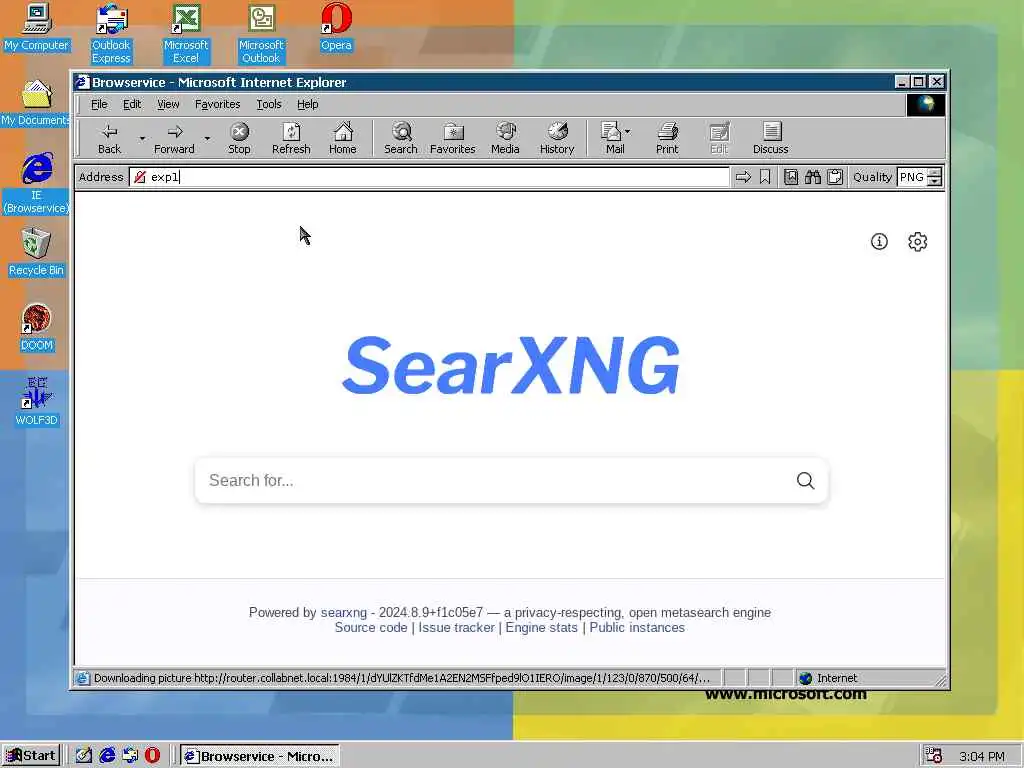The image size is (1024, 768).
Task: Open the Source code link
Action: pyautogui.click(x=371, y=628)
